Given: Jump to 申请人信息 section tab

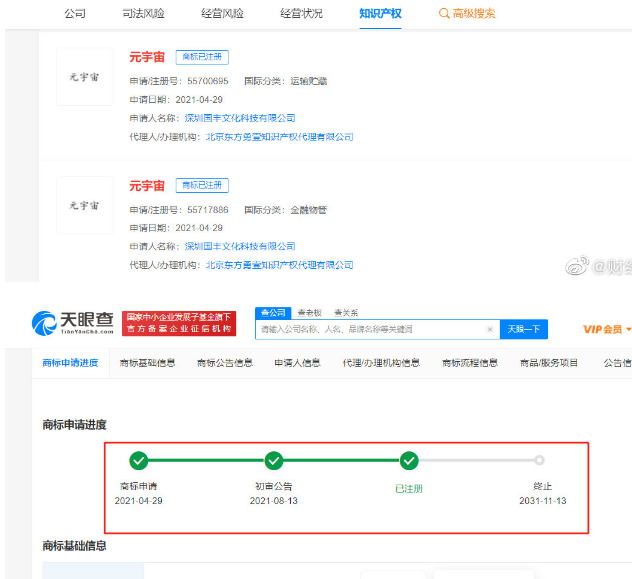Looking at the screenshot, I should [x=297, y=363].
